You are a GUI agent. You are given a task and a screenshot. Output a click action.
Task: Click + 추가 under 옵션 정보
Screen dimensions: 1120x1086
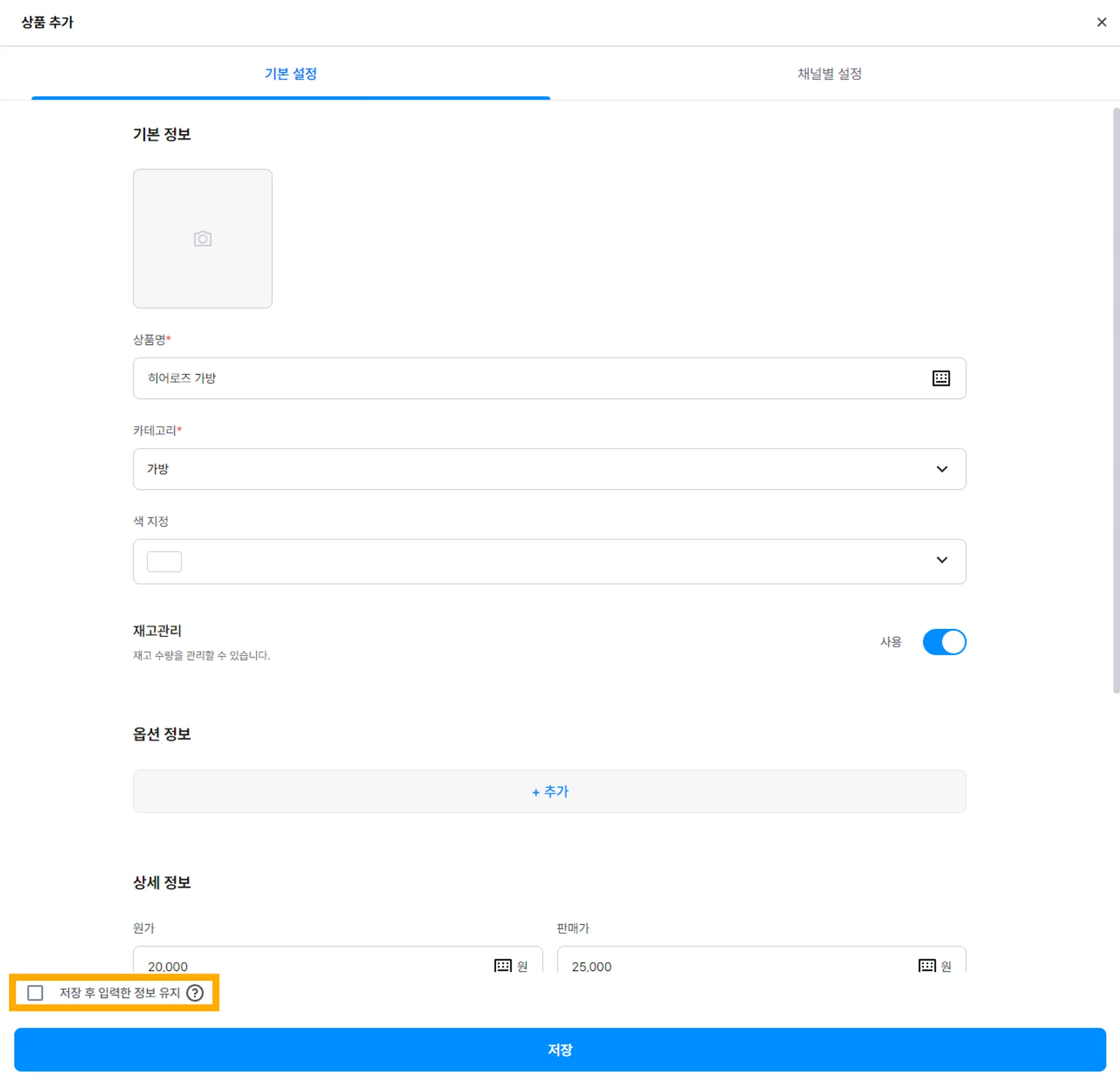click(549, 791)
